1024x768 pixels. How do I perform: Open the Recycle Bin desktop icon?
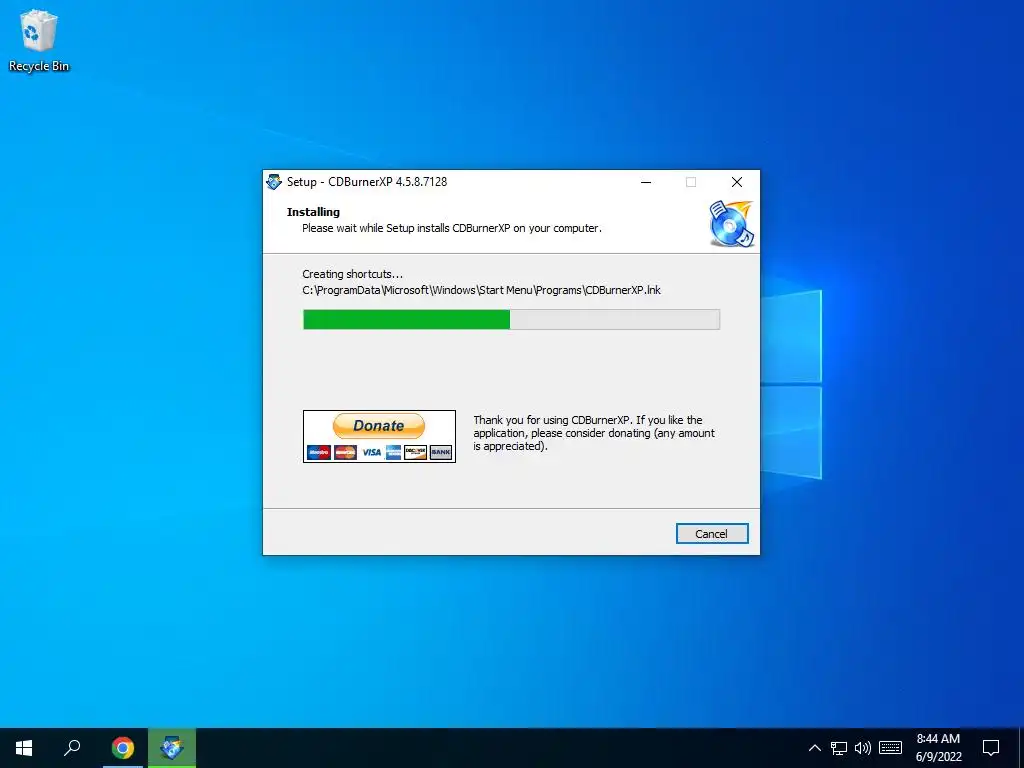click(39, 40)
